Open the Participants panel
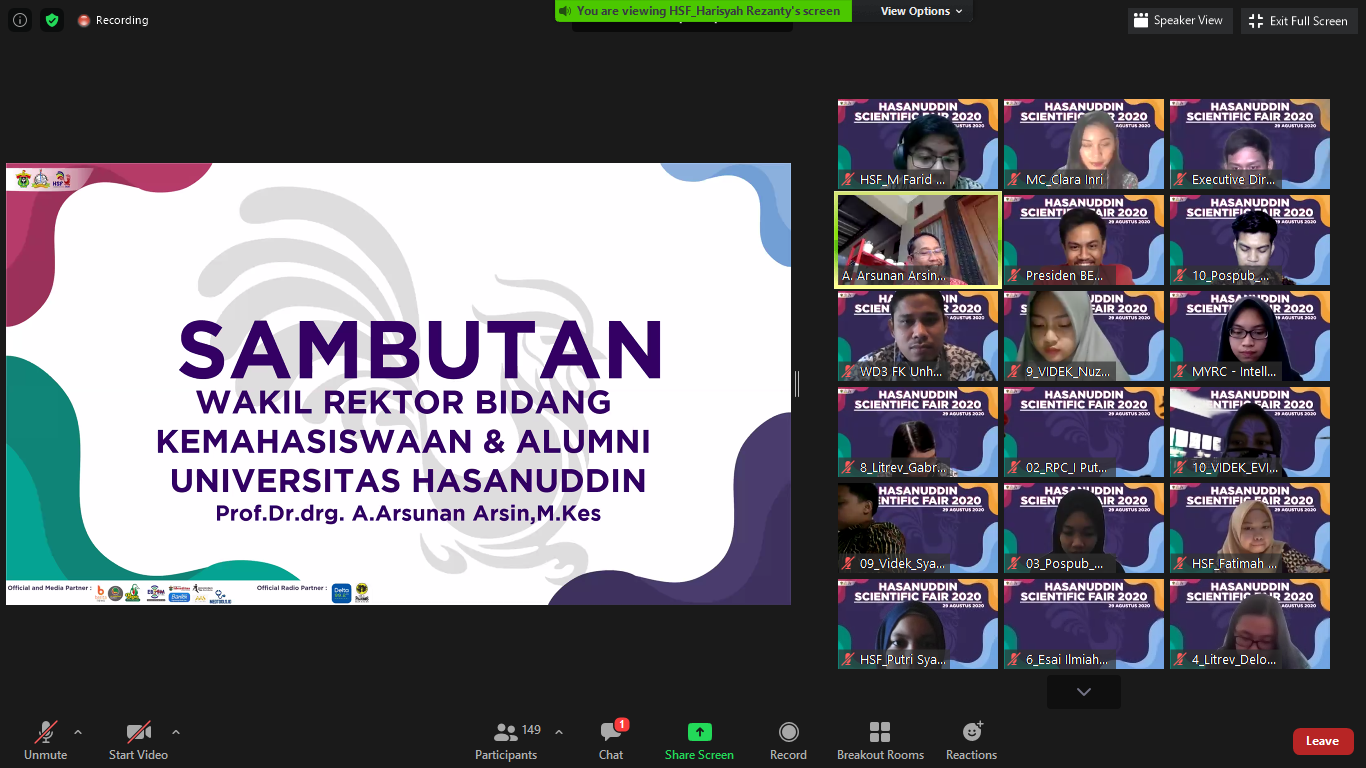 (x=508, y=741)
